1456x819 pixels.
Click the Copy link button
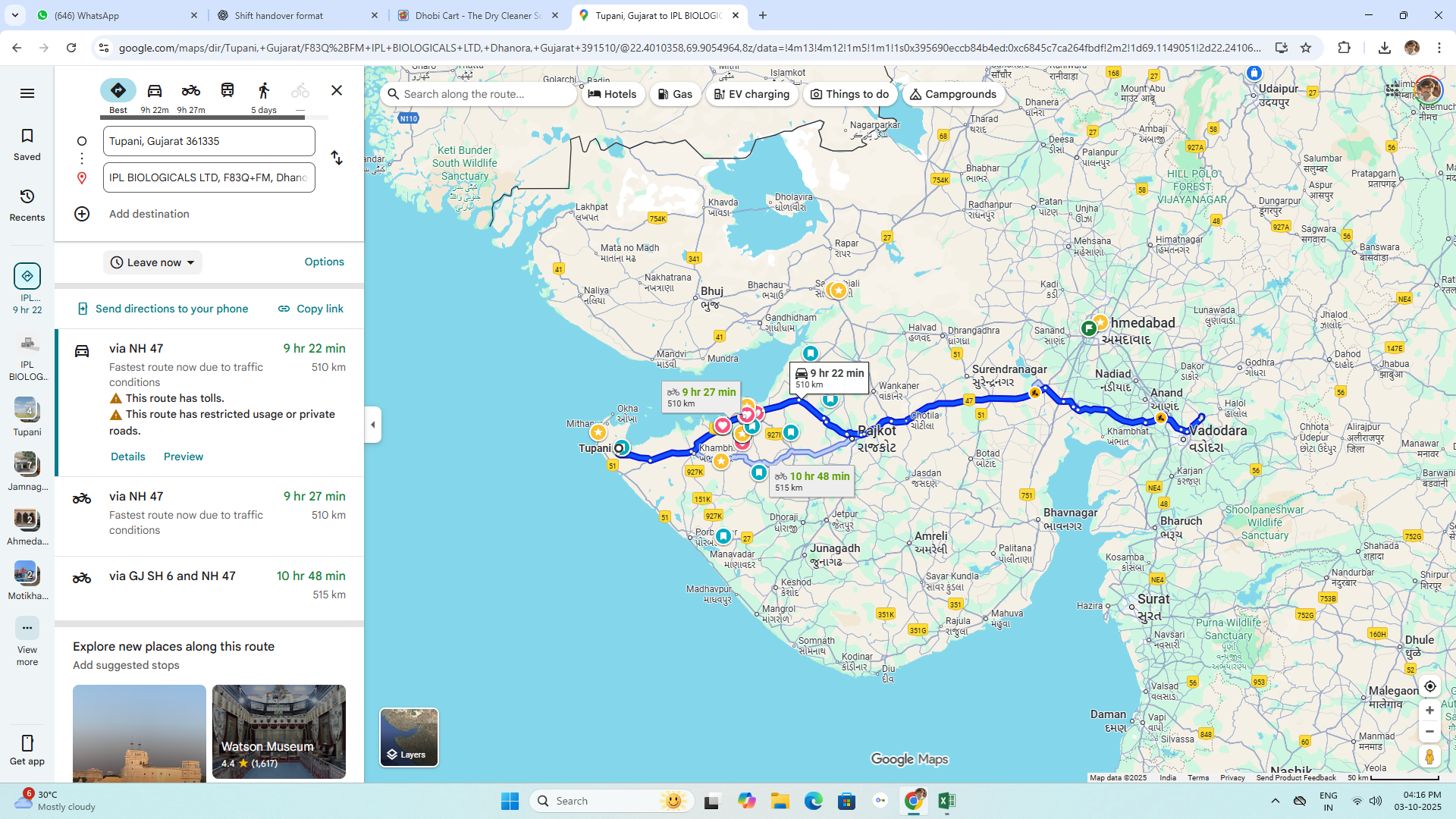click(311, 309)
